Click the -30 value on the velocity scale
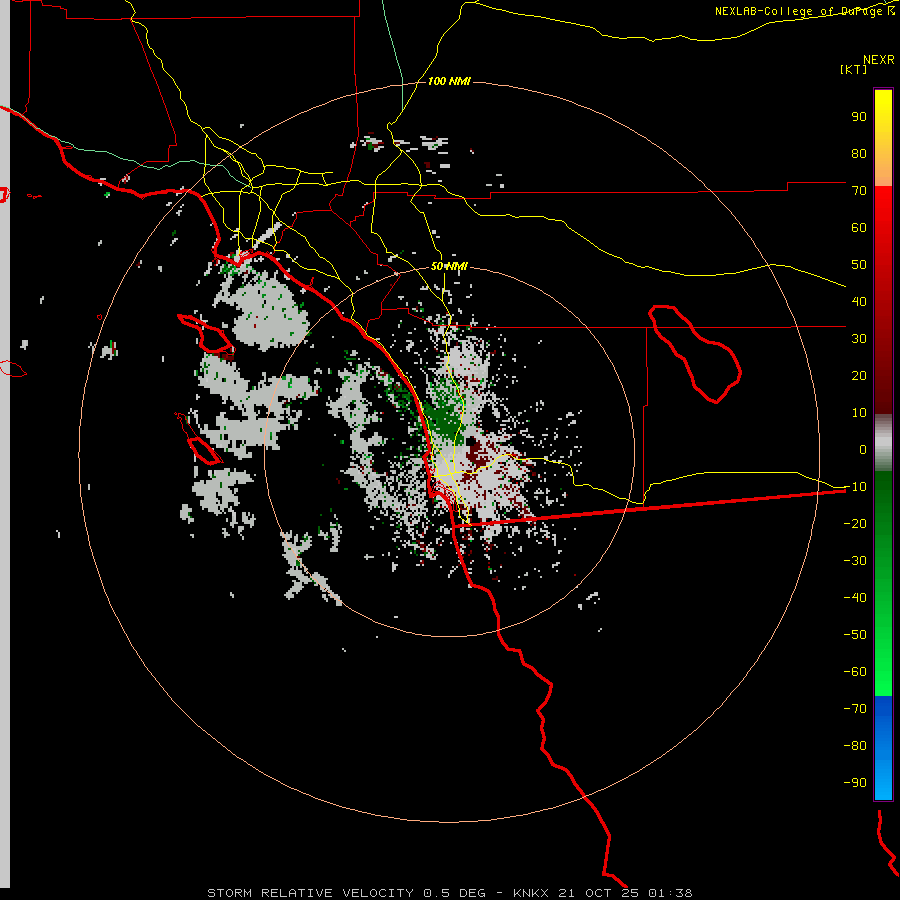The height and width of the screenshot is (900, 900). pos(855,561)
